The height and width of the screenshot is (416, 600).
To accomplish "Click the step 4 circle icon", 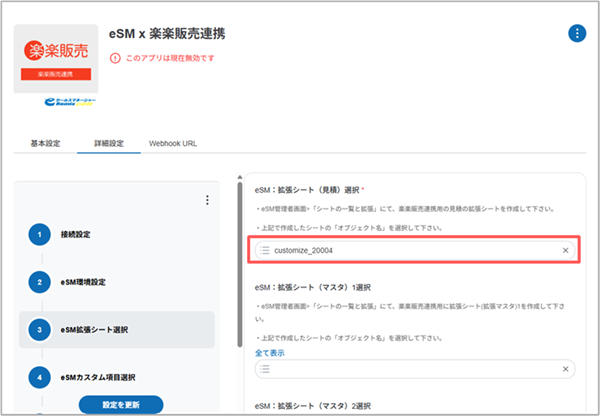I will click(39, 377).
